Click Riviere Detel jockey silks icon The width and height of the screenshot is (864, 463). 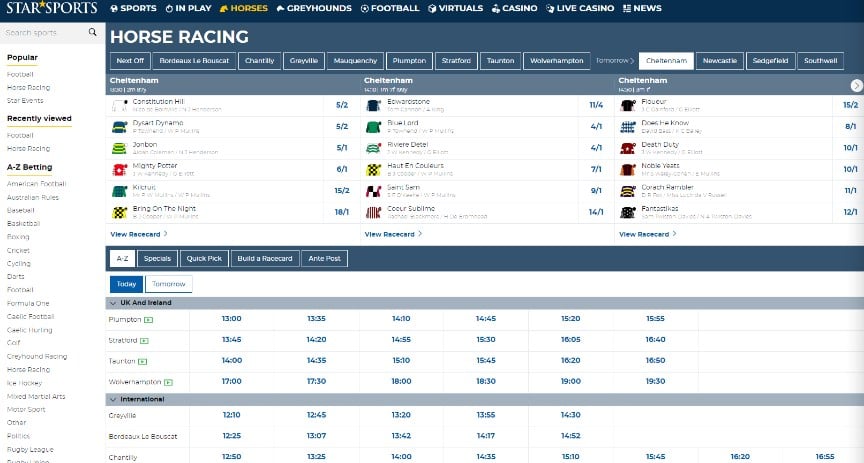pos(374,148)
